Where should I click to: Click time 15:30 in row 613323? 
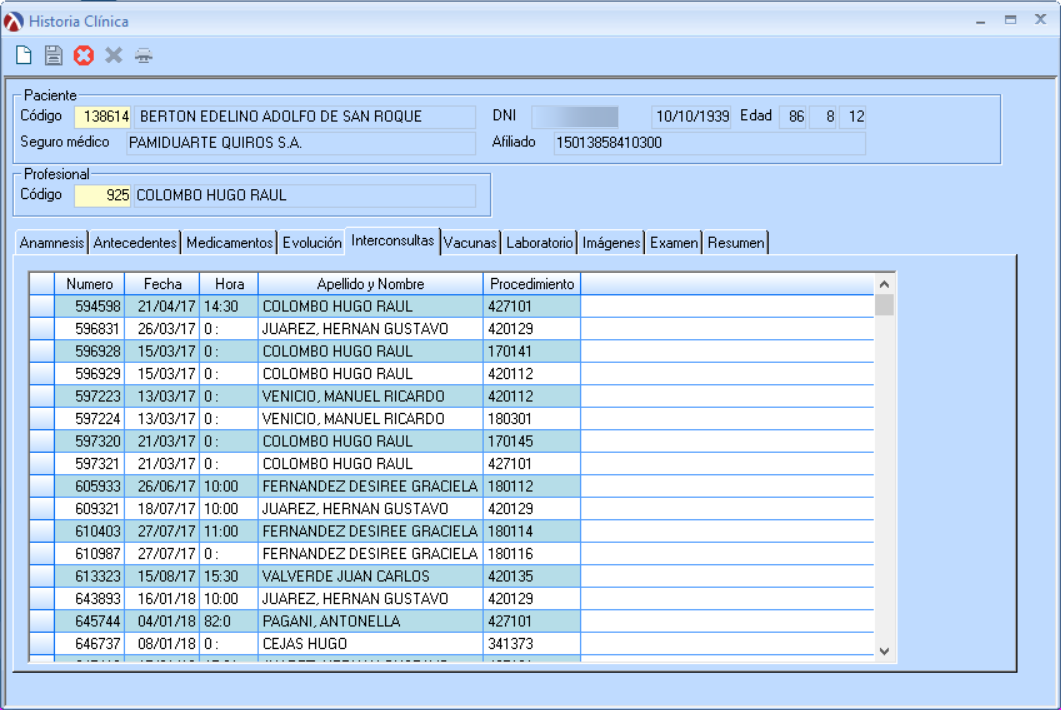pos(229,576)
